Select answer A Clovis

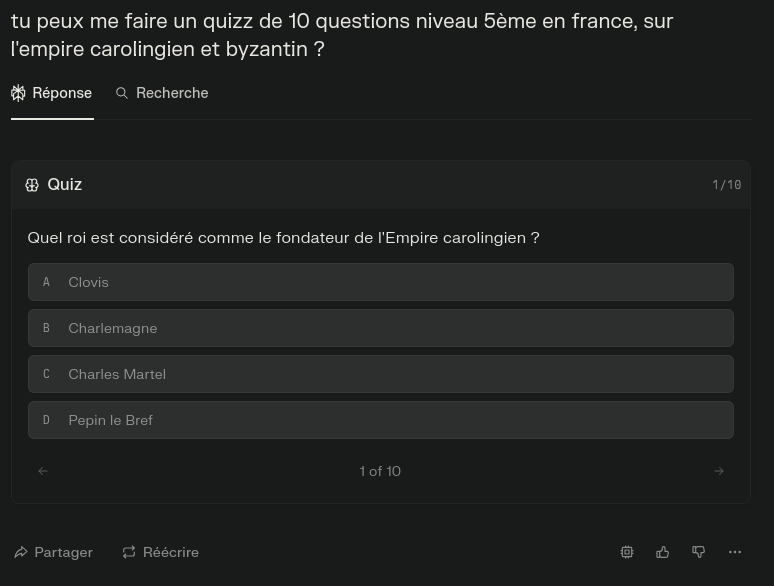[380, 282]
